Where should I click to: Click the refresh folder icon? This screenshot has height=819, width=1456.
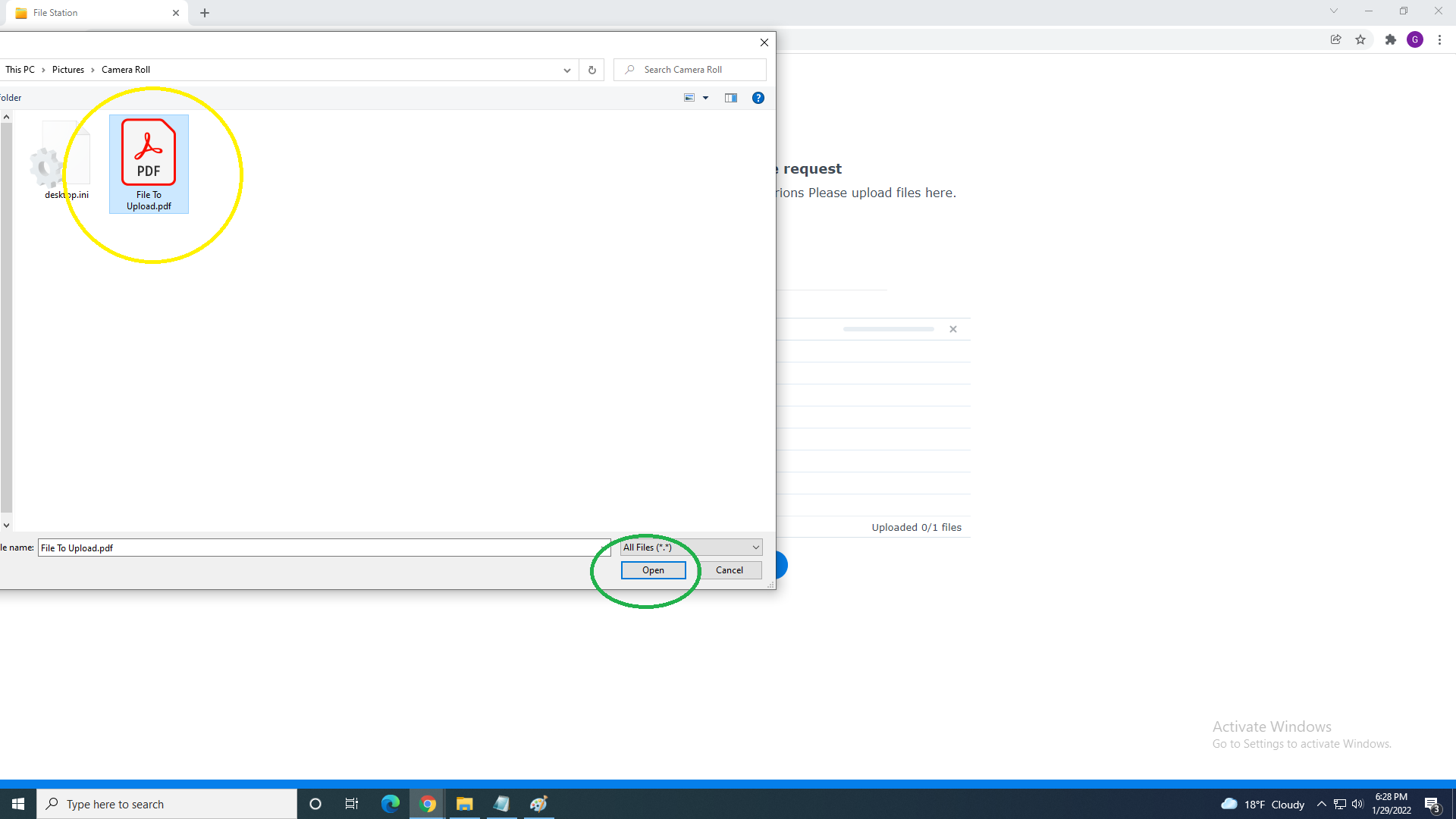592,70
